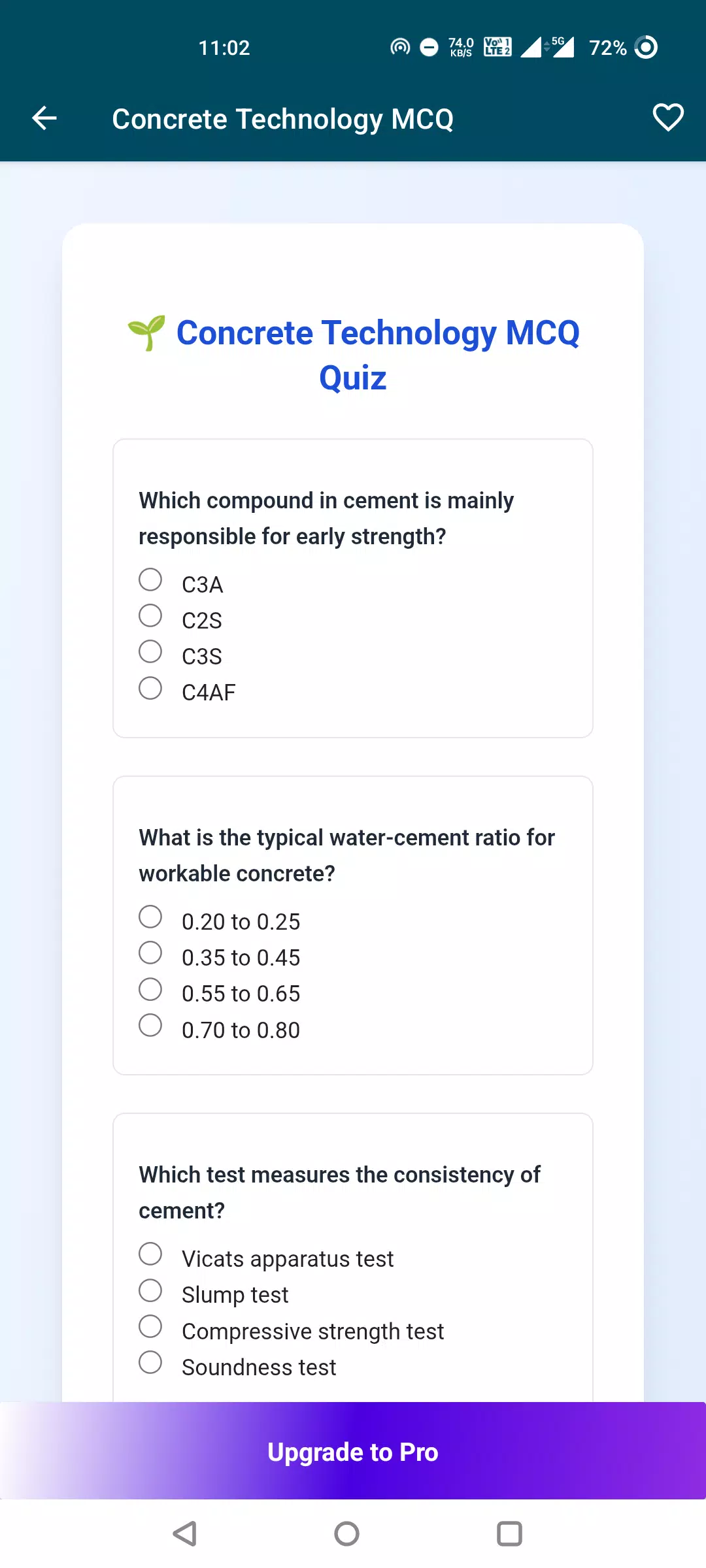Choose the Soundness test option

(x=150, y=1362)
